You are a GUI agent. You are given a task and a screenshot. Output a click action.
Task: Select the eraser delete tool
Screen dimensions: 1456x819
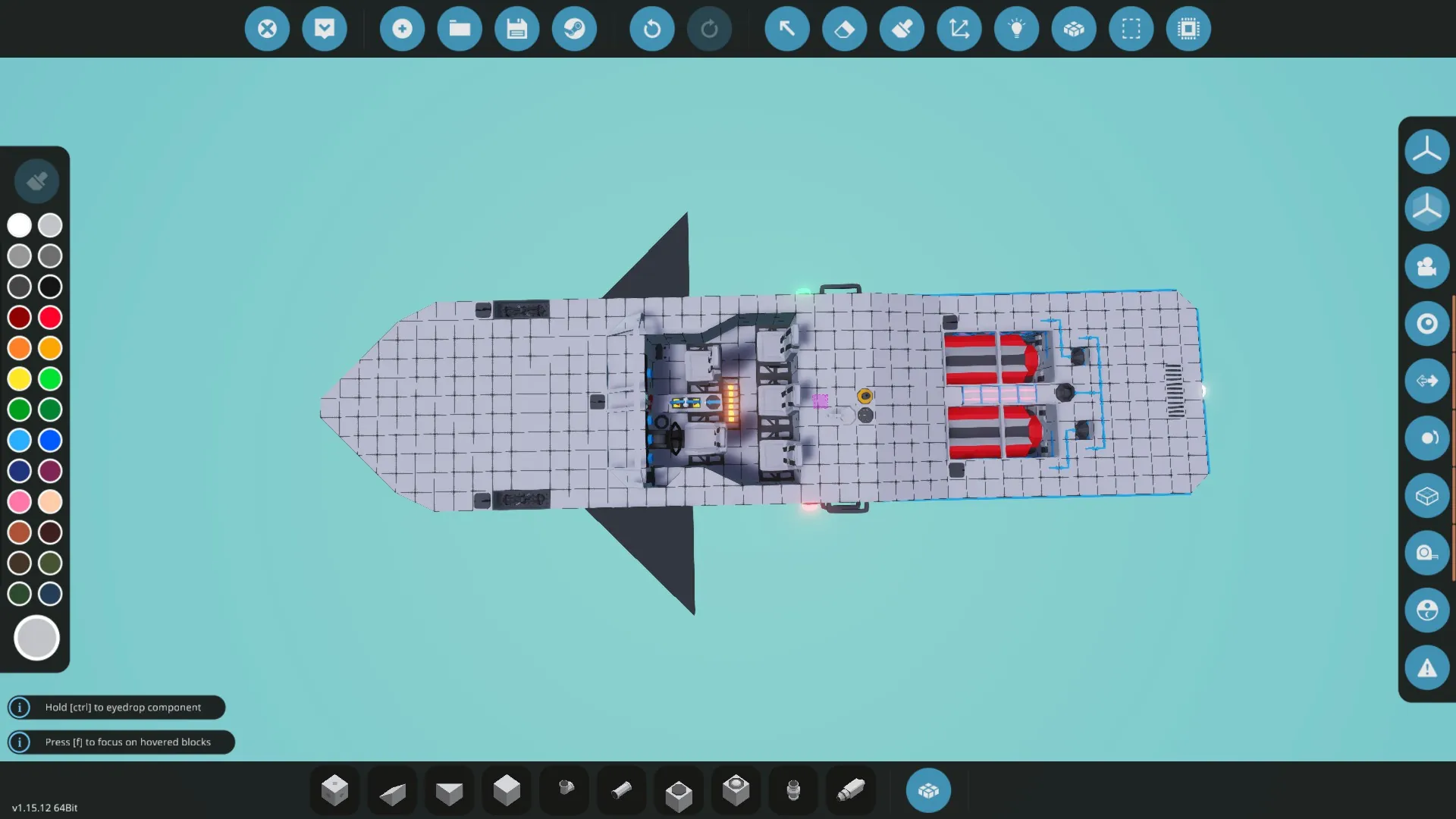844,29
